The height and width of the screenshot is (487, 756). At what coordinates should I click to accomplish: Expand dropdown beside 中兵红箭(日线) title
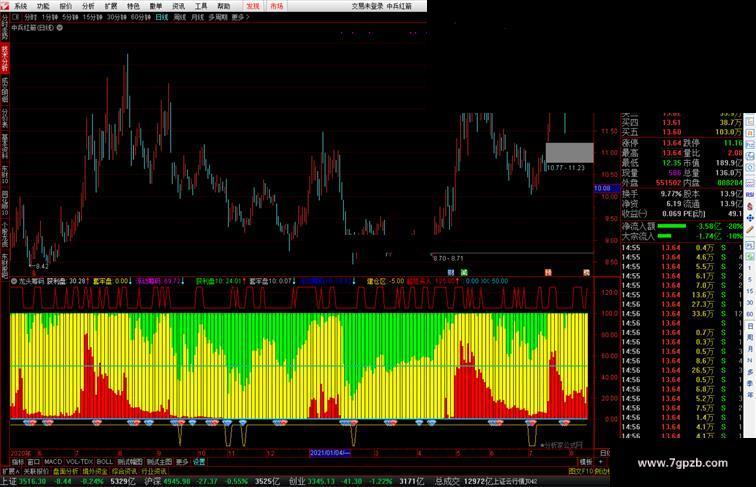[x=60, y=28]
